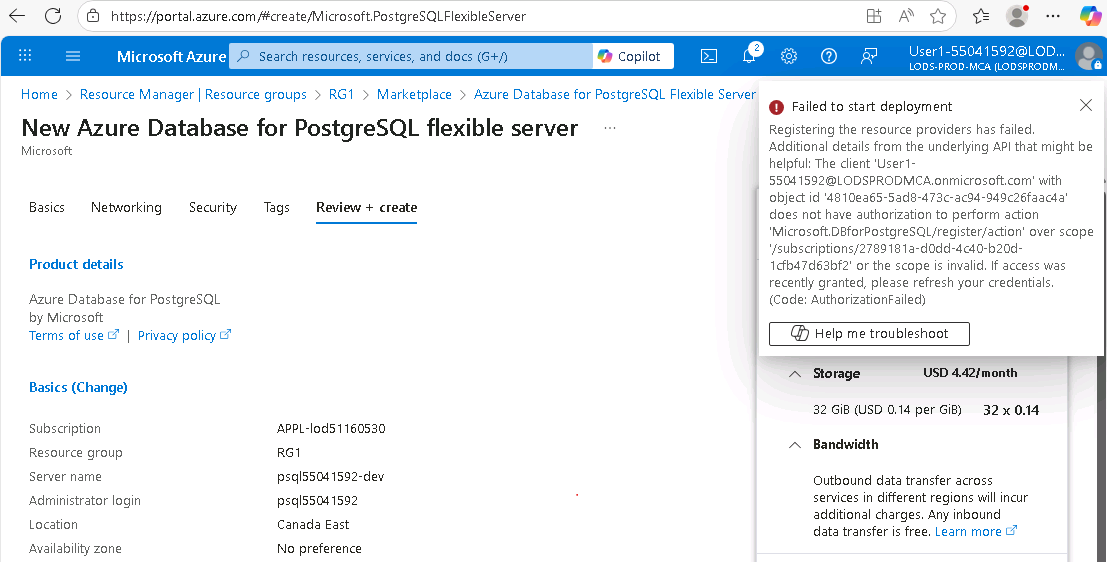The height and width of the screenshot is (562, 1107).
Task: Collapse the Storage cost section
Action: (795, 373)
